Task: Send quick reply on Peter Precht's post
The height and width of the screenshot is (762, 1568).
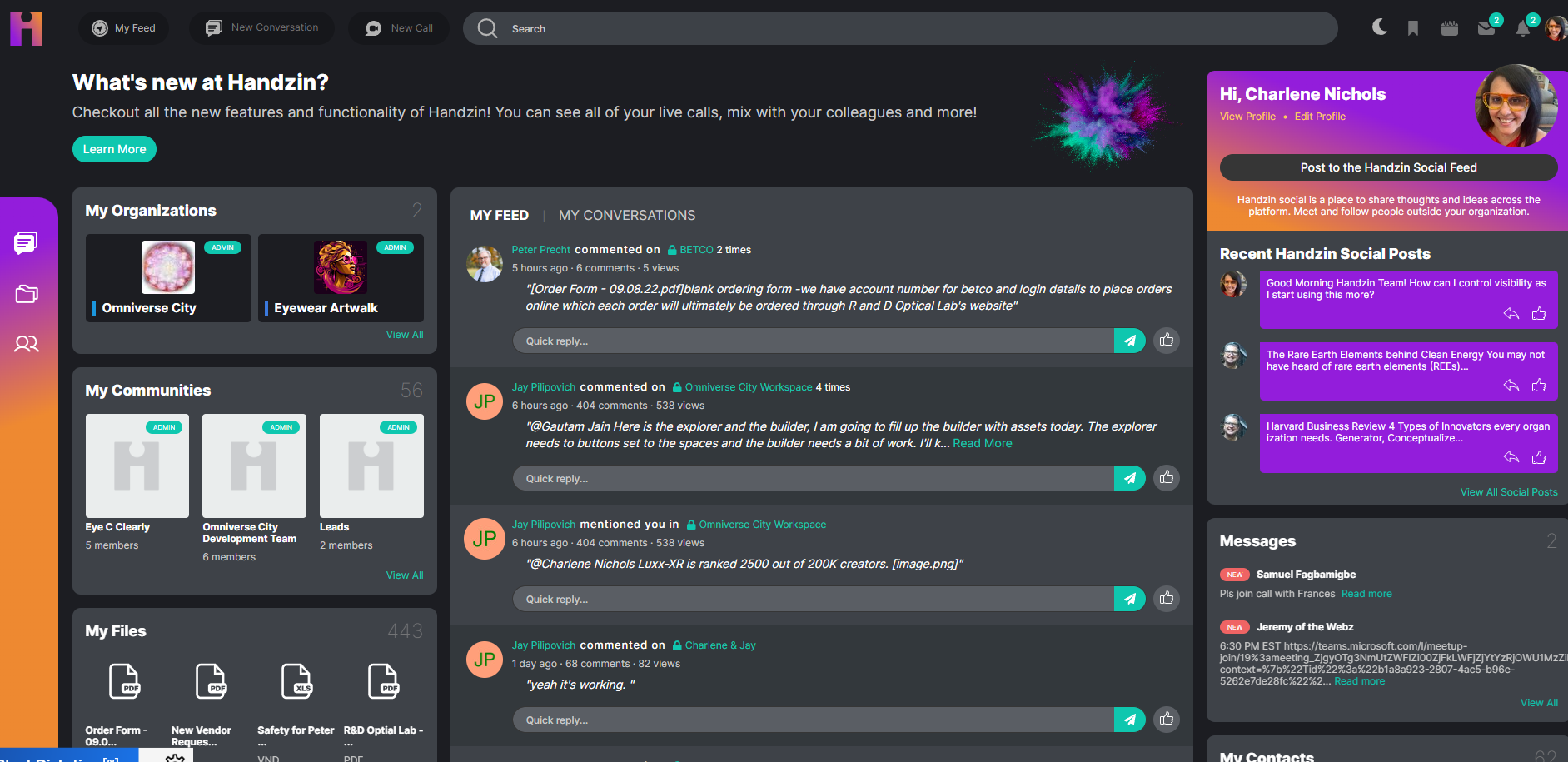Action: click(x=1130, y=341)
